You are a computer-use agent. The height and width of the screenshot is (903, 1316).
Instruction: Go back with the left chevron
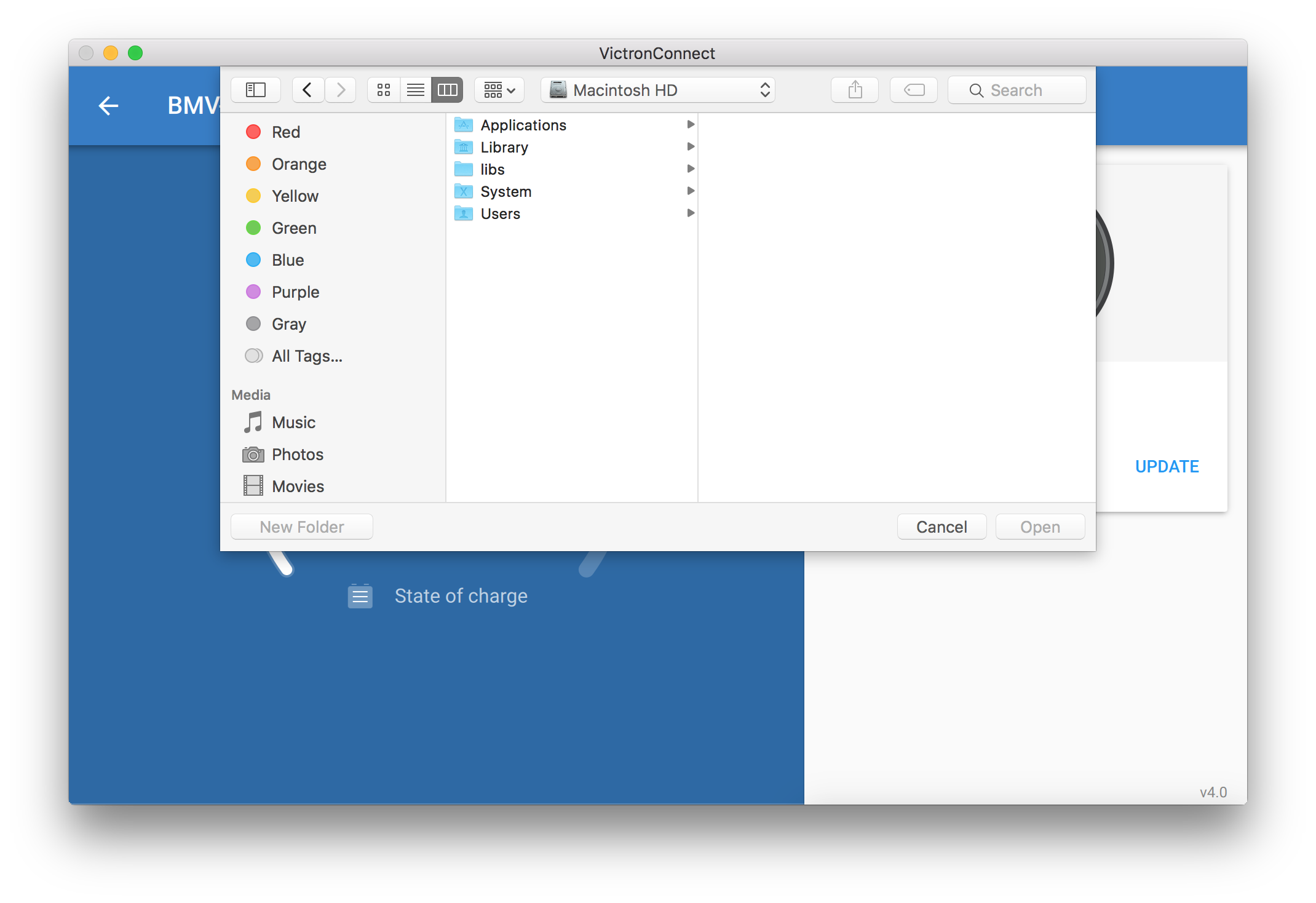(x=307, y=90)
